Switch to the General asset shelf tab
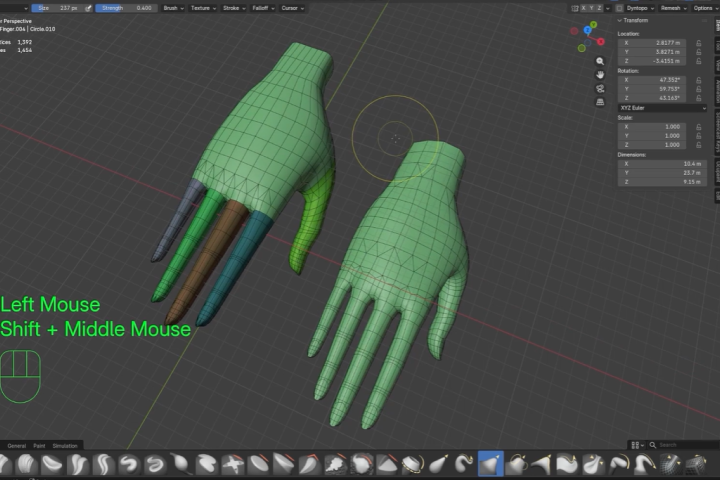The height and width of the screenshot is (480, 720). 17,446
